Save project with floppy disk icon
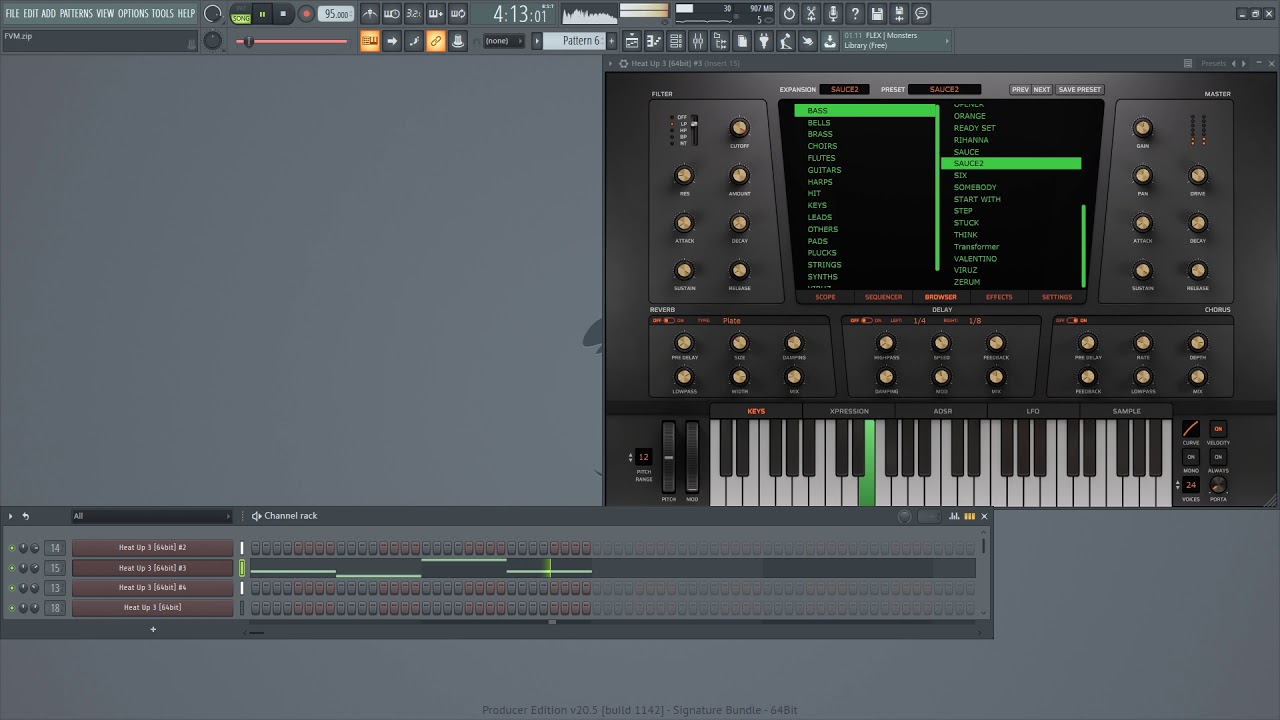This screenshot has height=720, width=1280. click(x=877, y=14)
